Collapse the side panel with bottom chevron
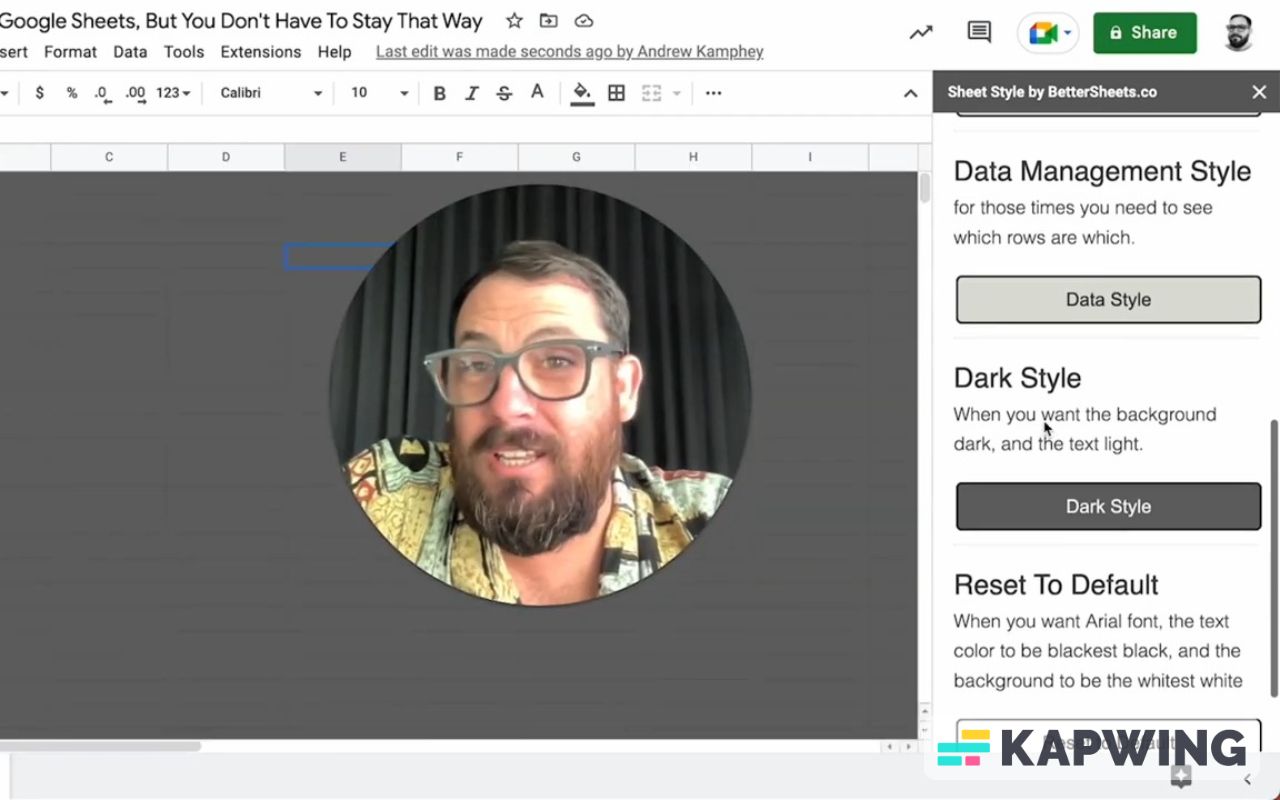 (x=1247, y=779)
